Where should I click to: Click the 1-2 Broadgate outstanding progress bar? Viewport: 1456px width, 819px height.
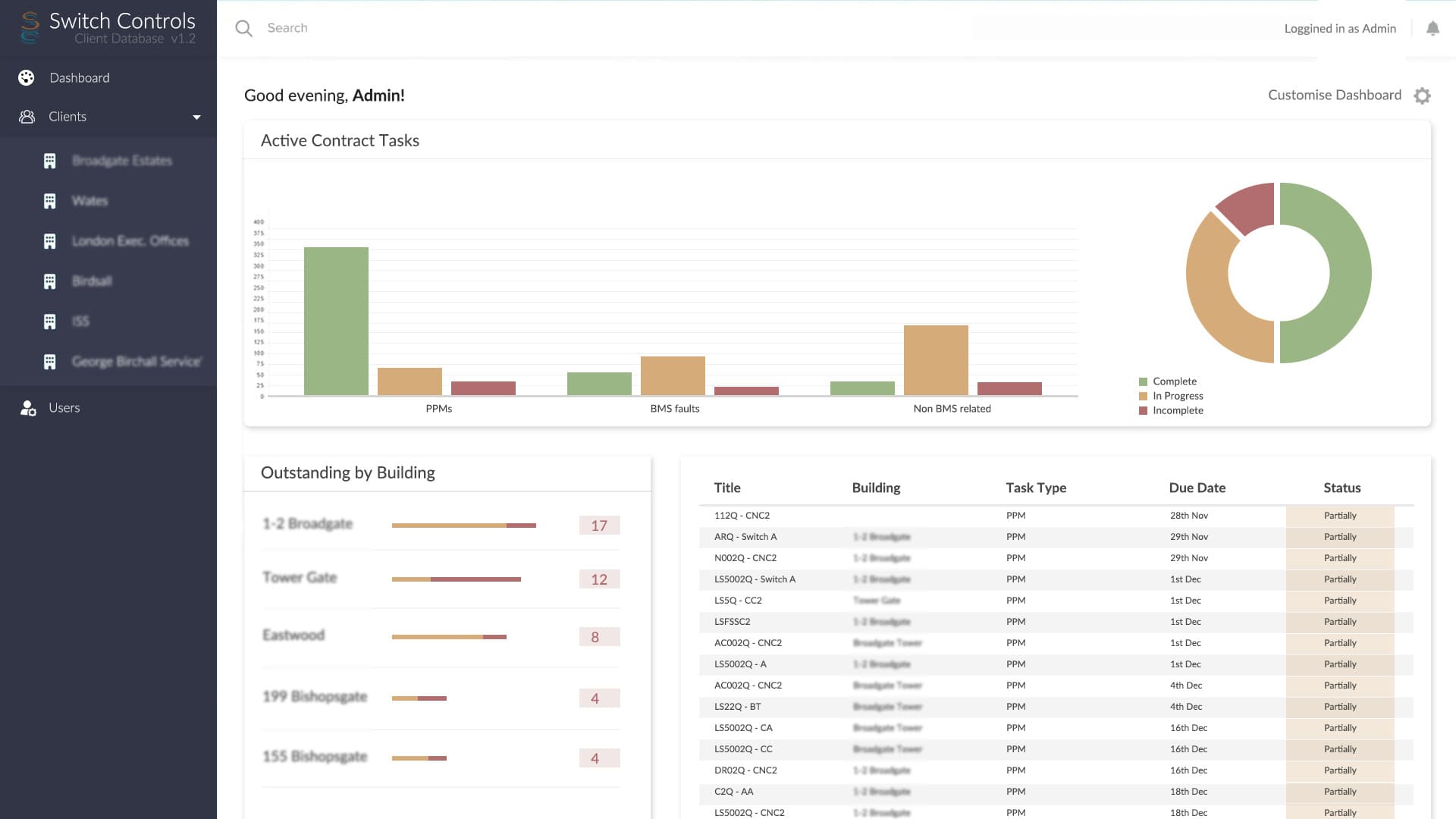[x=463, y=525]
